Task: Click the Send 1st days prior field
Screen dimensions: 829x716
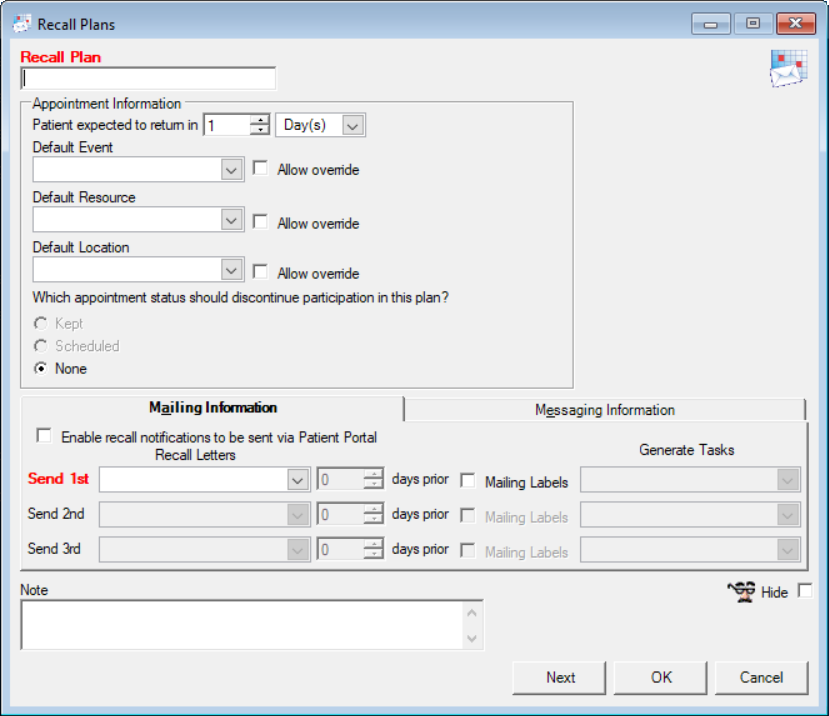Action: point(341,480)
